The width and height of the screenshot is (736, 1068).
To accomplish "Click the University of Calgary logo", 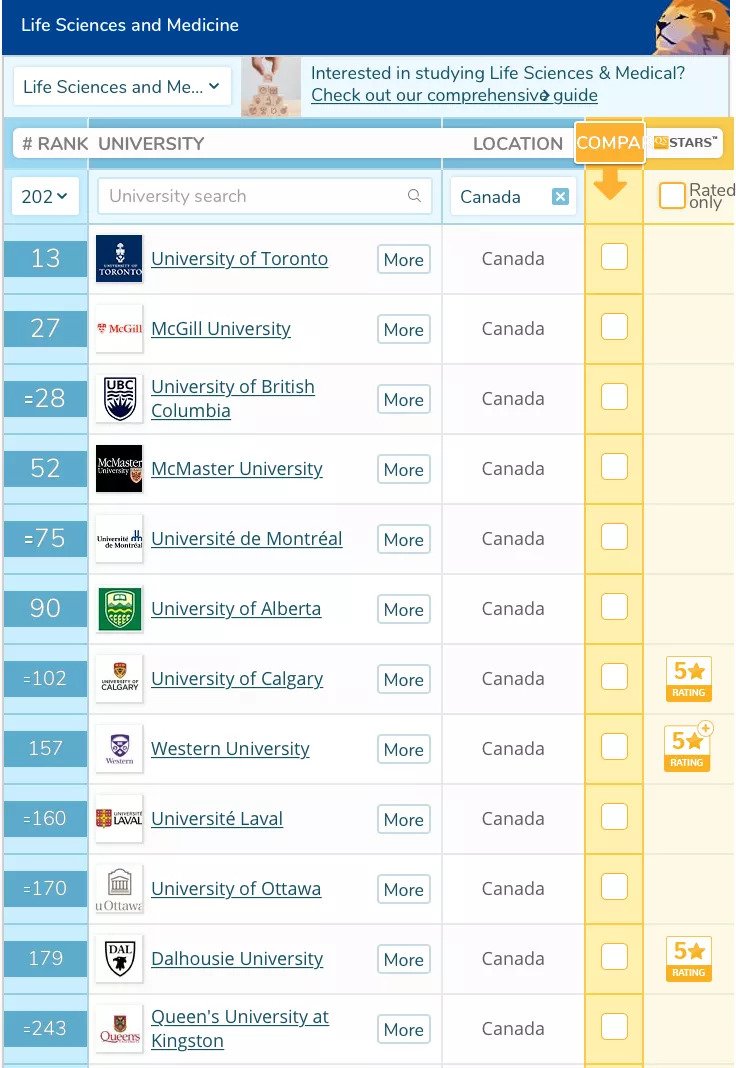I will [x=119, y=678].
